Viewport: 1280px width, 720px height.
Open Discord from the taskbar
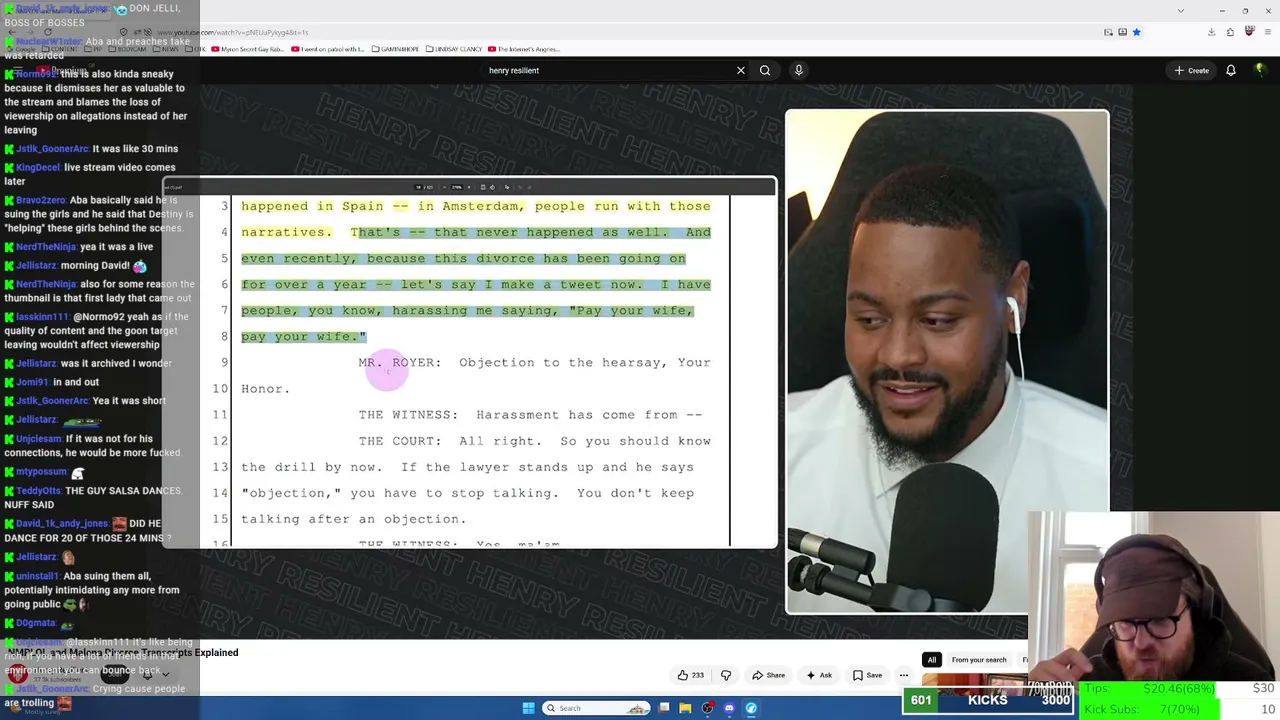point(729,708)
